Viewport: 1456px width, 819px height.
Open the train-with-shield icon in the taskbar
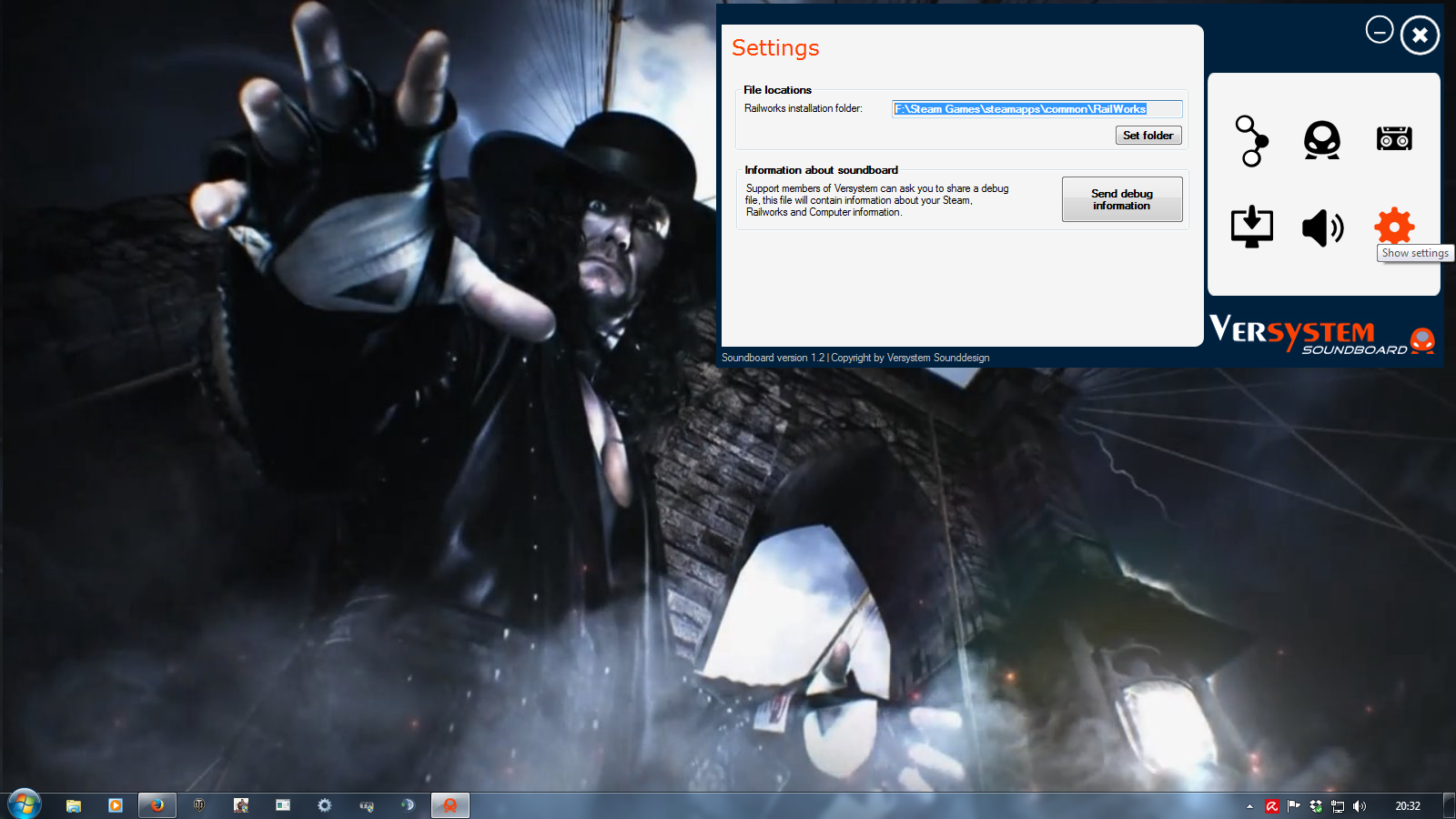[x=367, y=805]
